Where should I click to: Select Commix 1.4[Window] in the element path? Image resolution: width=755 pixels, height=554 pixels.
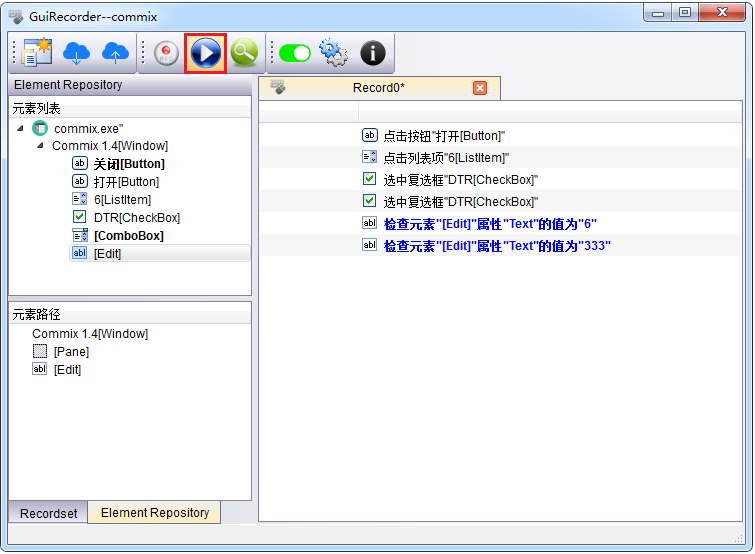coord(90,334)
